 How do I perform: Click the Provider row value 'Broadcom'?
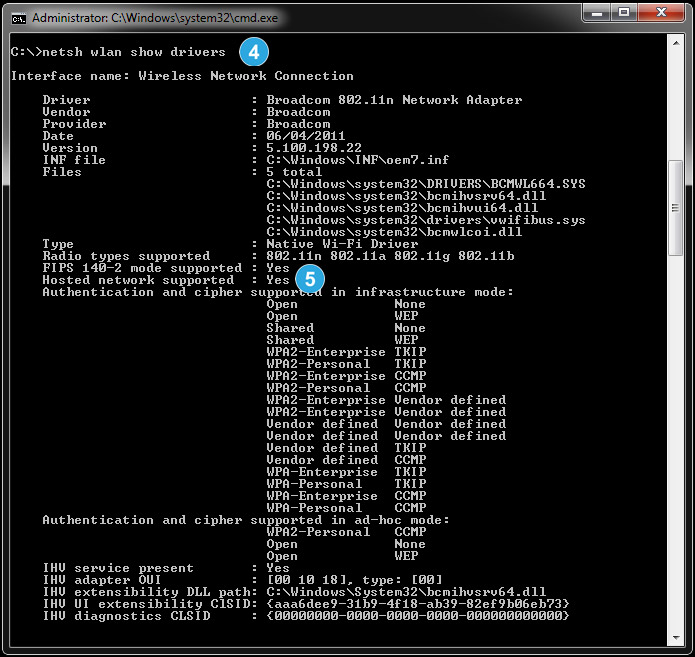(298, 124)
